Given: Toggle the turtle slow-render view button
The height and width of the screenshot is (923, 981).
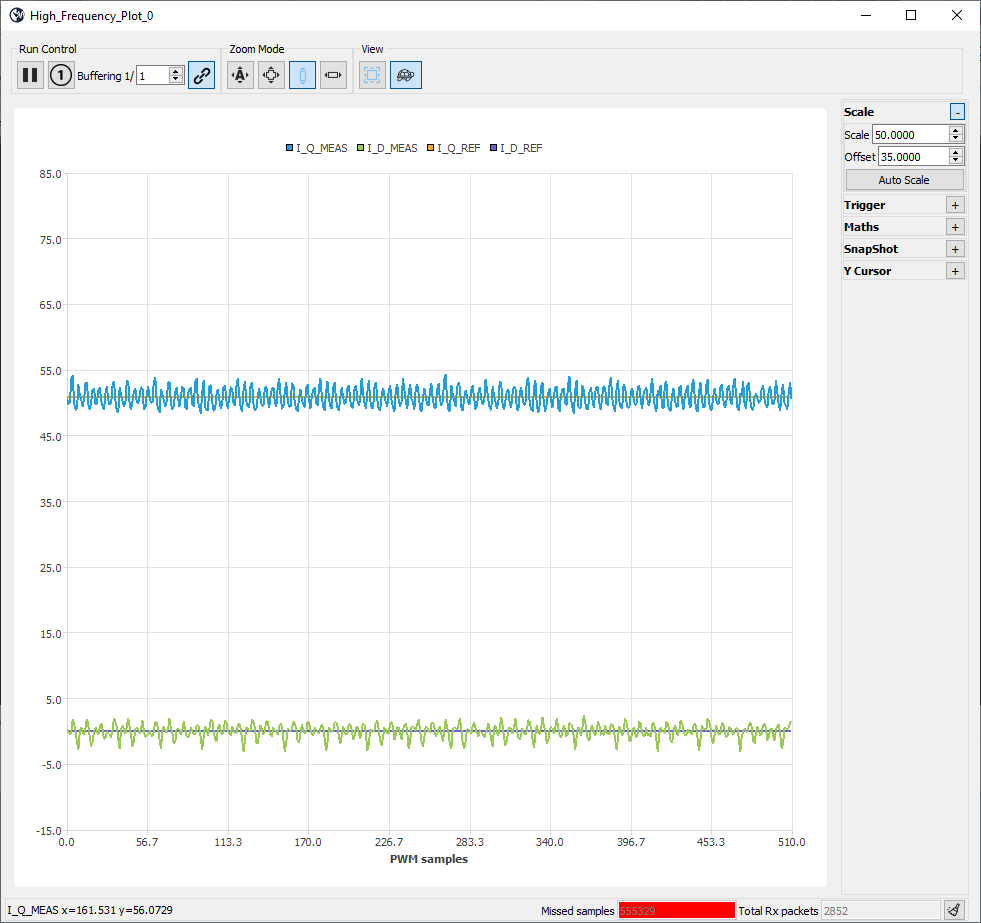Looking at the screenshot, I should (406, 75).
